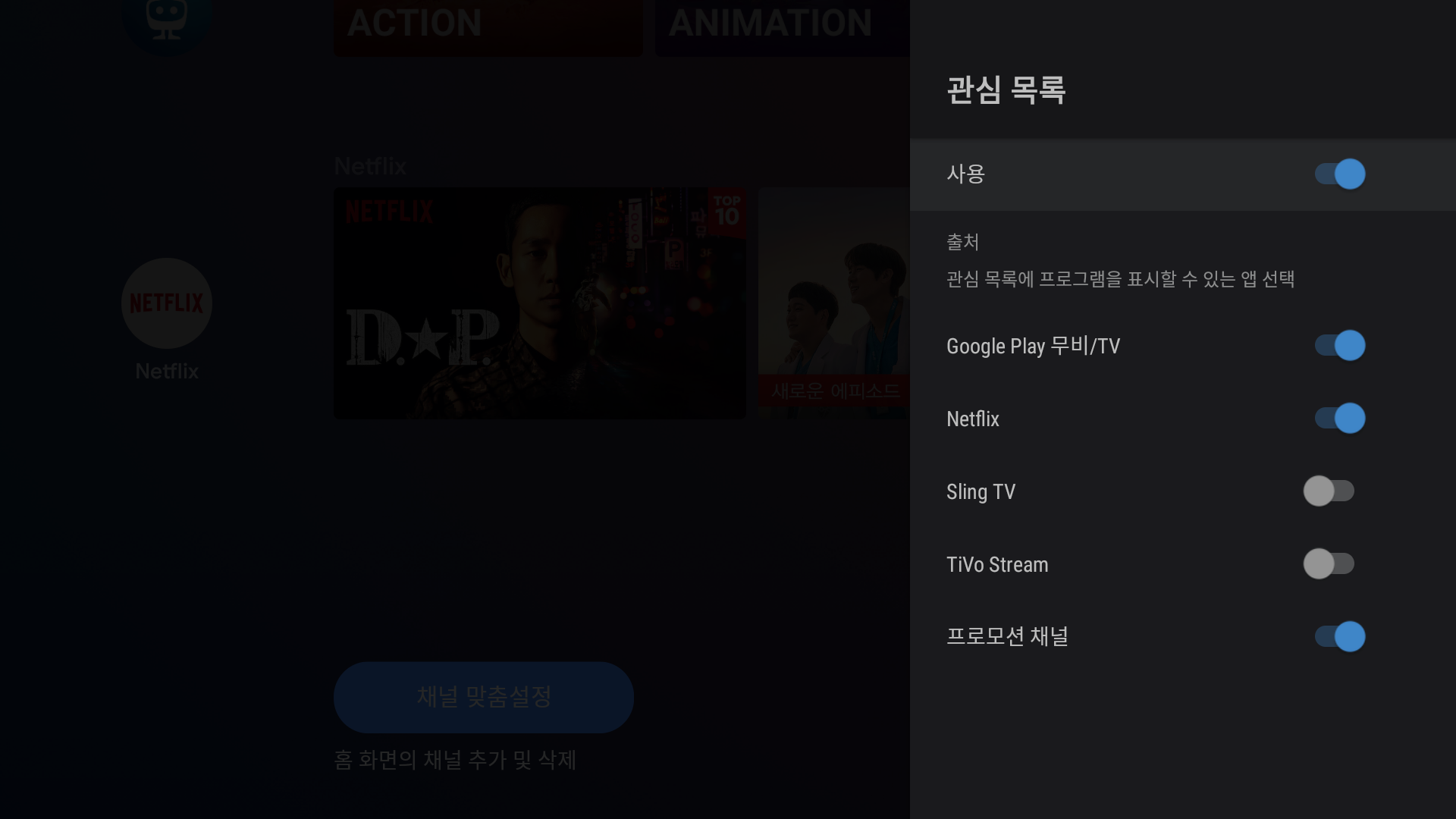Screen dimensions: 1456x819
Task: Click the TOP 10 badge on D.P.
Action: 726,212
